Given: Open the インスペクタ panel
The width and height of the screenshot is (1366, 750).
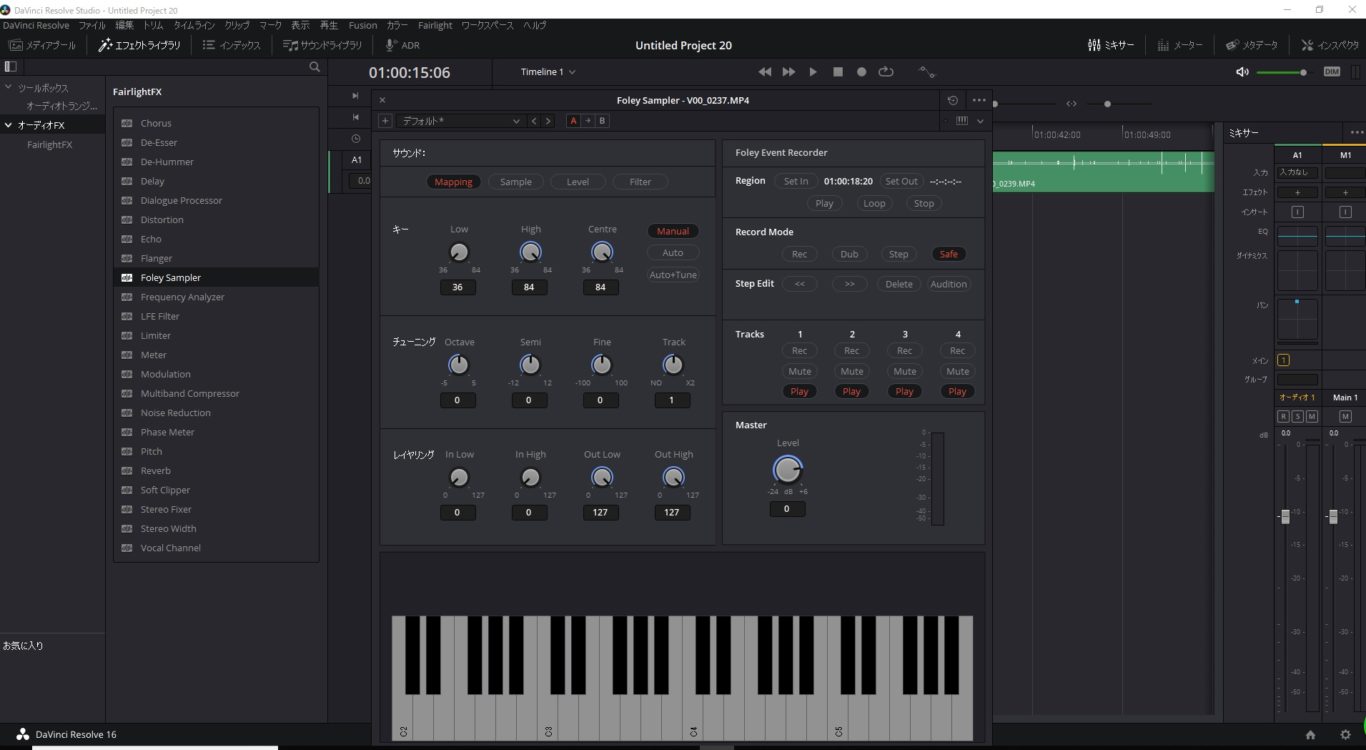Looking at the screenshot, I should pyautogui.click(x=1327, y=44).
